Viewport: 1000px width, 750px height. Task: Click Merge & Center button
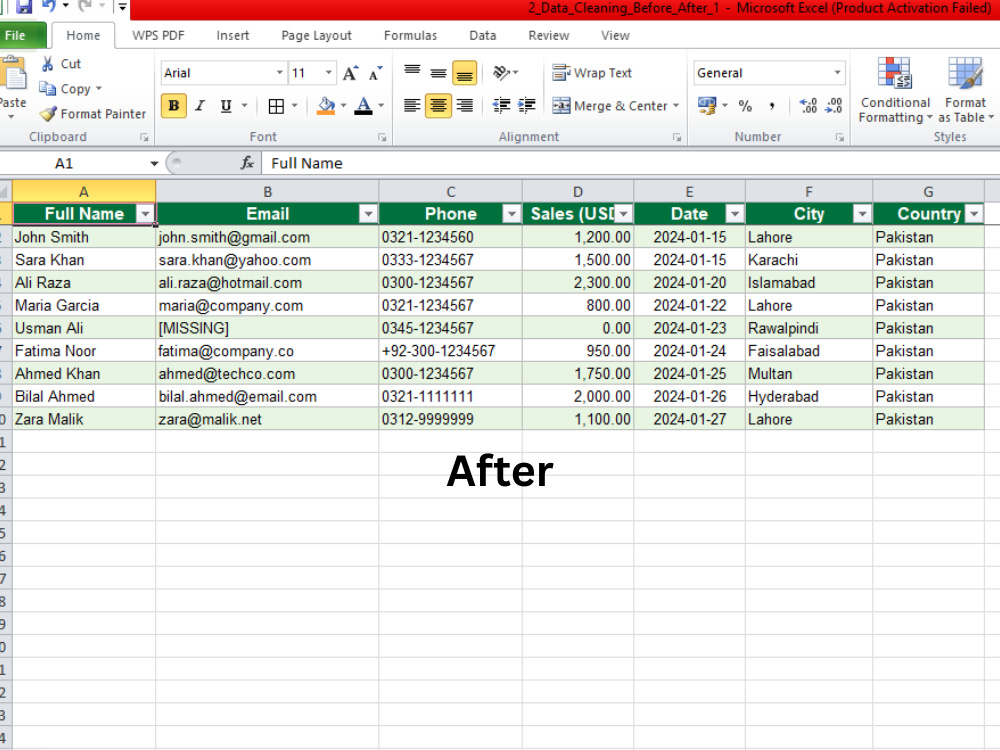point(610,106)
